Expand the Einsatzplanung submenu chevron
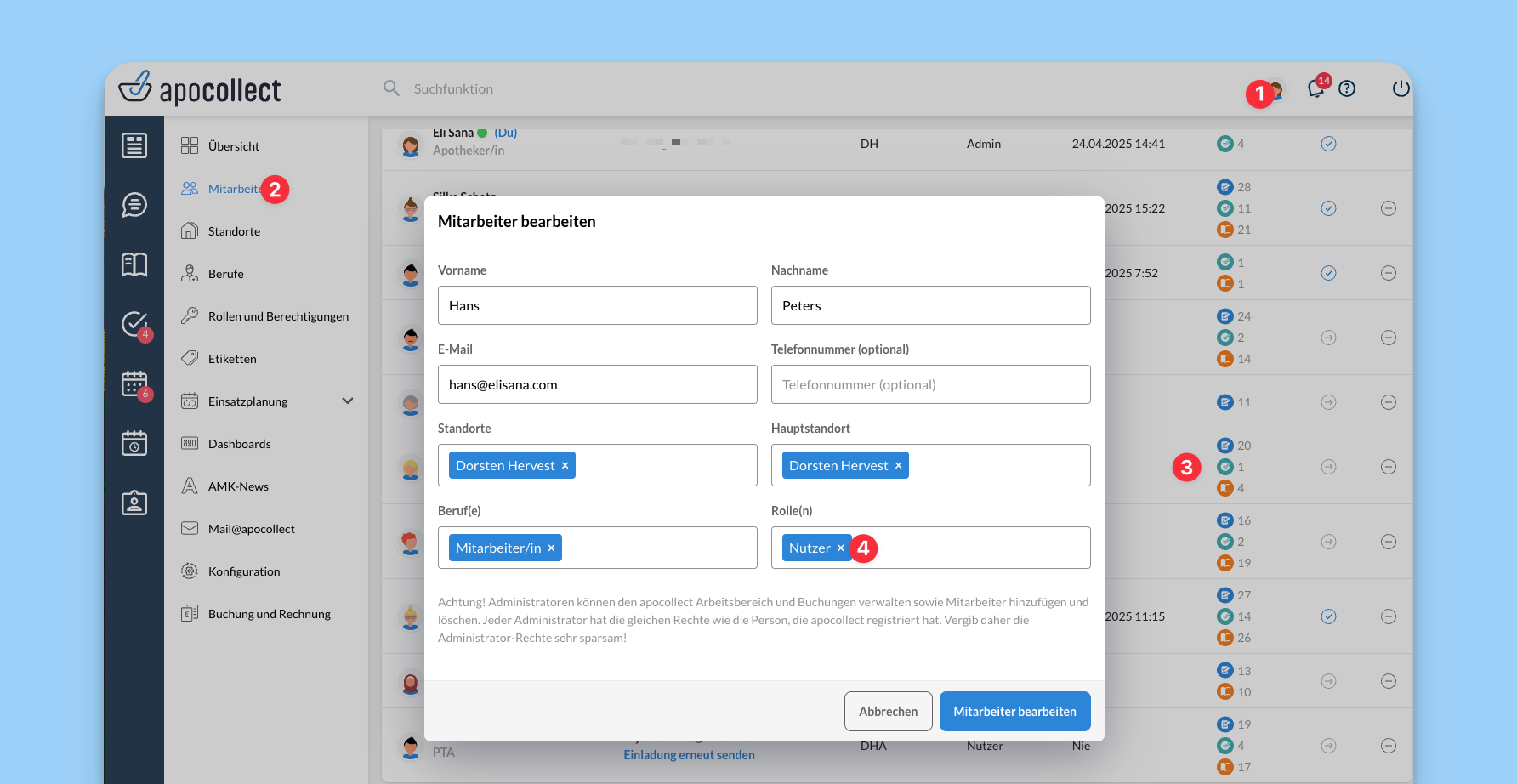 [x=347, y=401]
